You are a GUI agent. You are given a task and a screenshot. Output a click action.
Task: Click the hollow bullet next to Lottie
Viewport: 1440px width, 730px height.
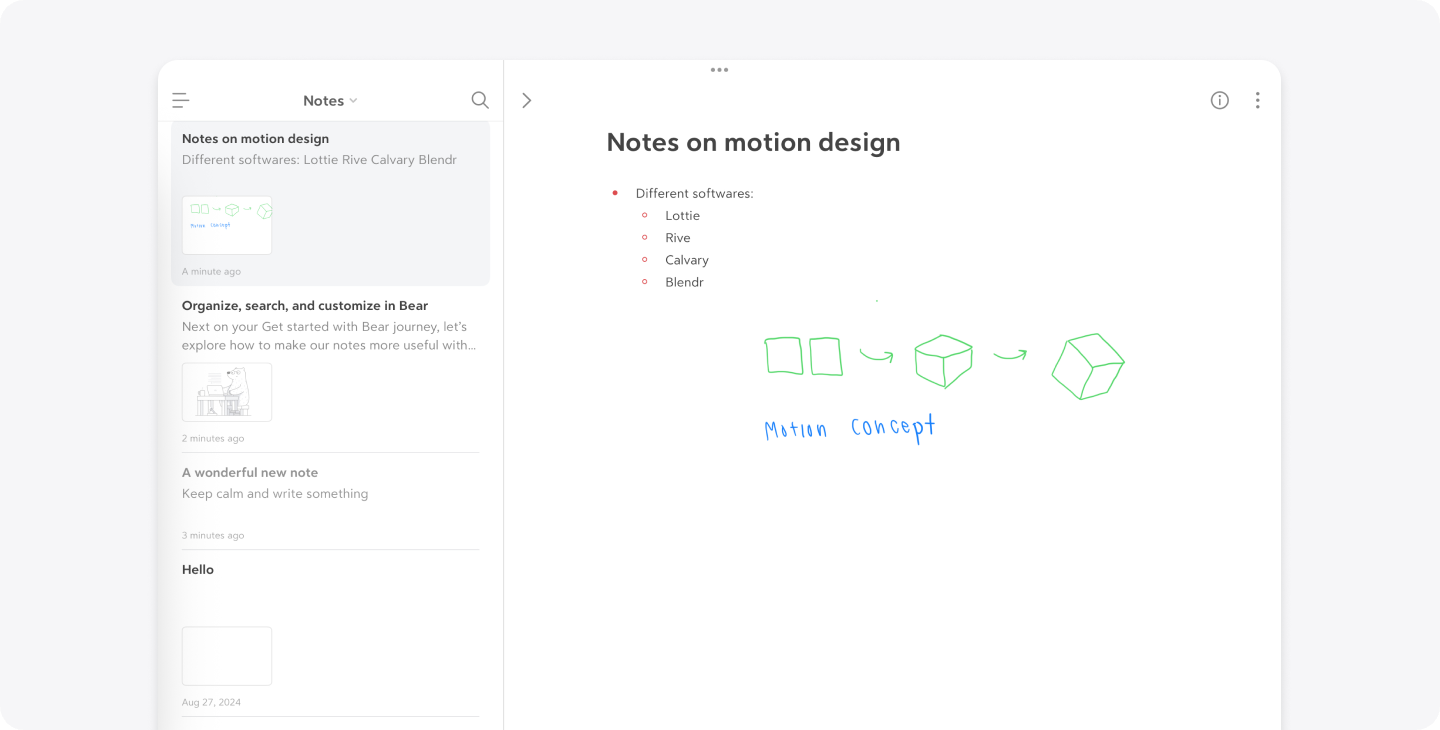643,215
